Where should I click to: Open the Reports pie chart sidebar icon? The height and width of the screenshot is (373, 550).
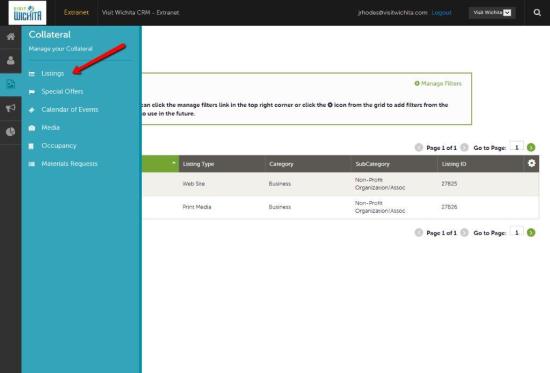pyautogui.click(x=11, y=132)
